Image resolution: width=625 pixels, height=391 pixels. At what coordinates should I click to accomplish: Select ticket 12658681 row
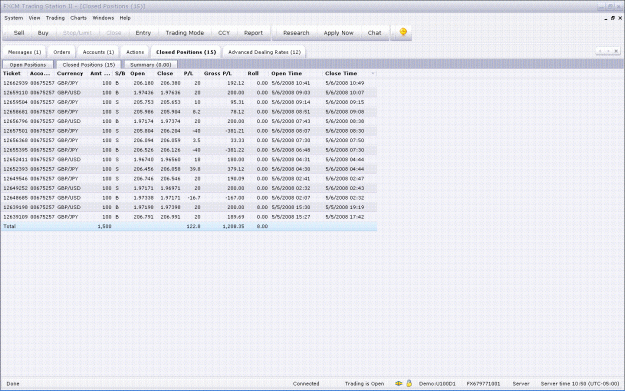click(189, 112)
